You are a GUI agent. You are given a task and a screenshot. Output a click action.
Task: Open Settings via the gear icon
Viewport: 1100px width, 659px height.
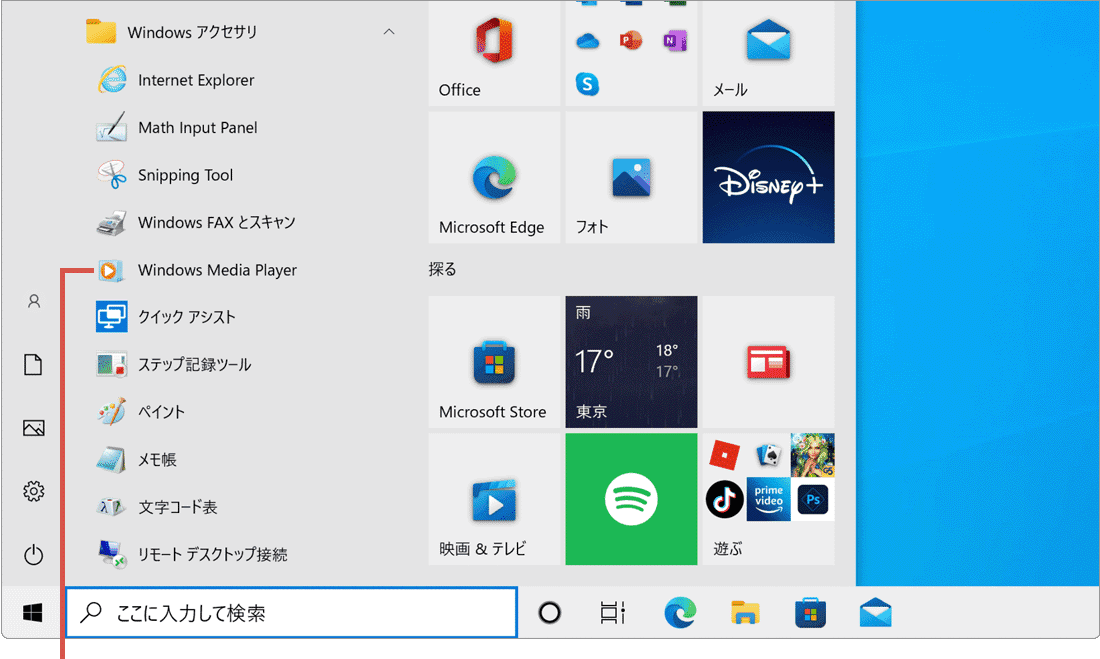coord(33,491)
